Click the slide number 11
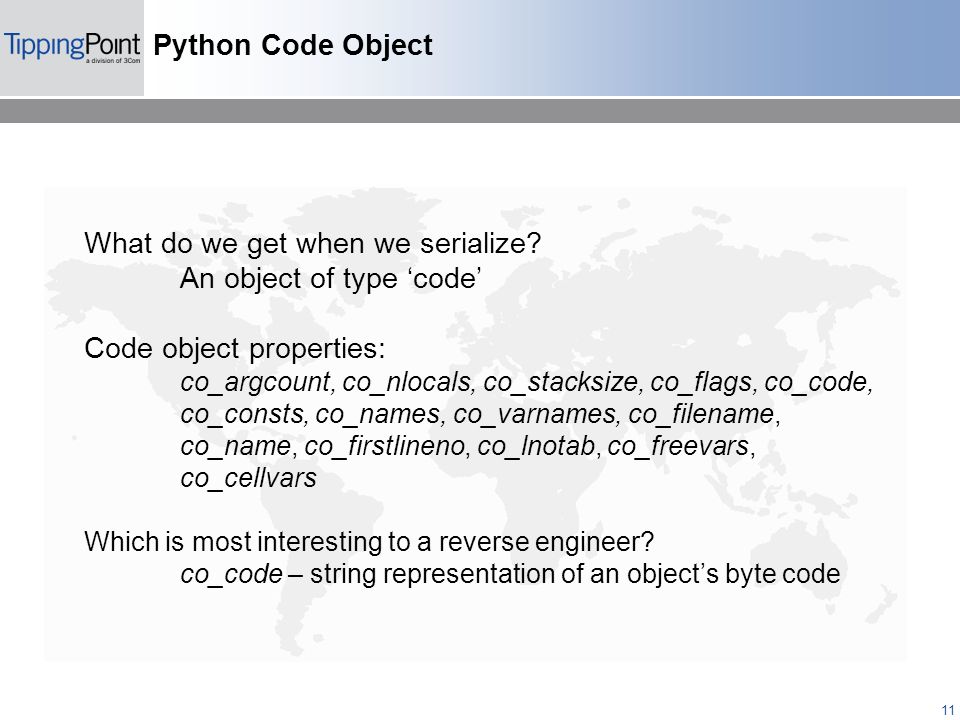 [948, 709]
